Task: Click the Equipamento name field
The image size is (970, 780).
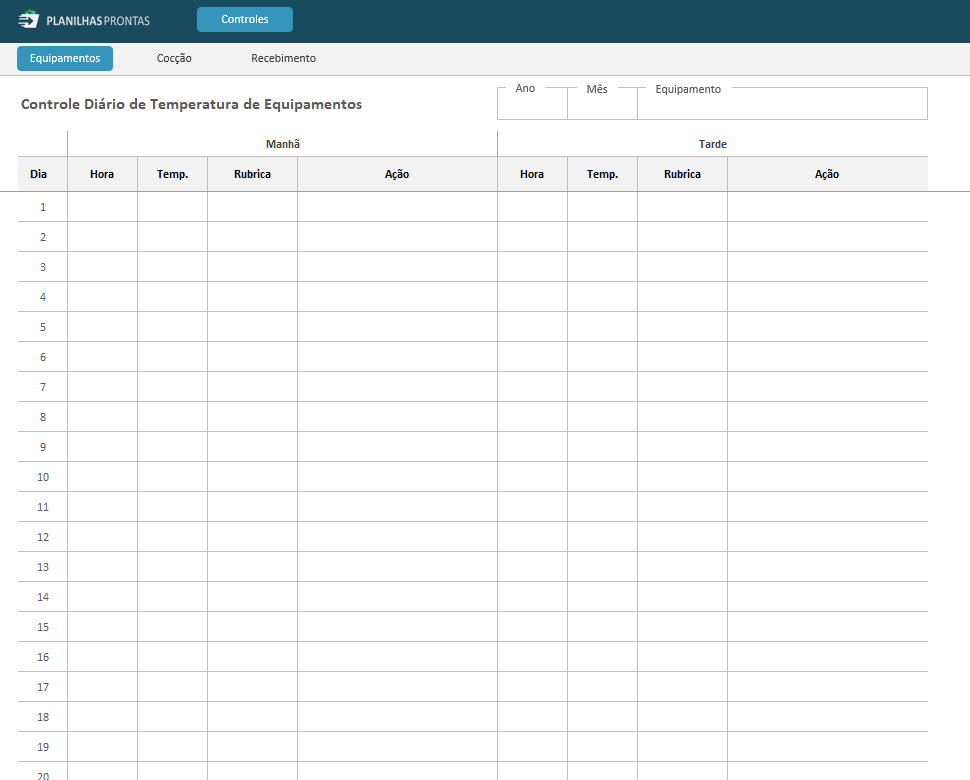Action: pyautogui.click(x=782, y=106)
